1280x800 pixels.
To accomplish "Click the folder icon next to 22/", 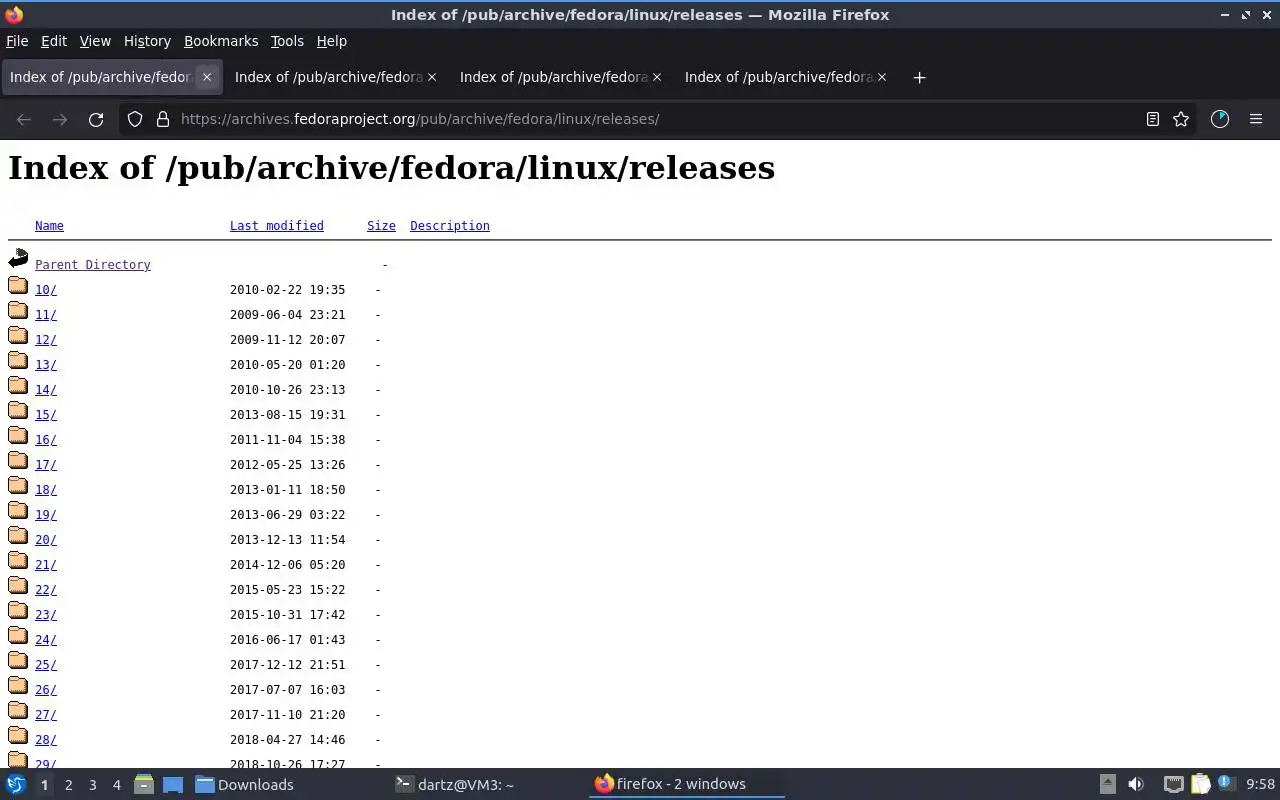I will (x=18, y=586).
